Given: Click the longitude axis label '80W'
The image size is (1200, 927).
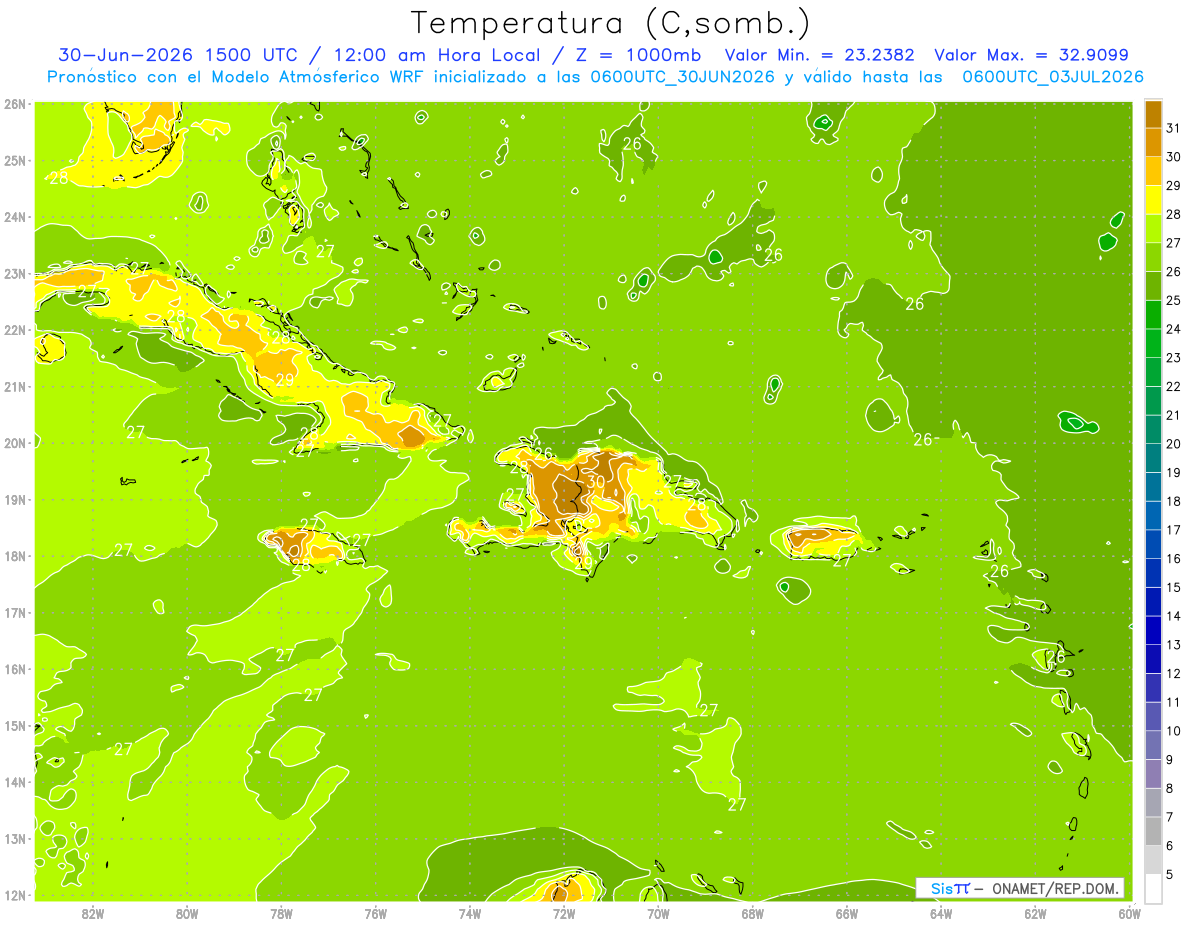Looking at the screenshot, I should coord(187,913).
